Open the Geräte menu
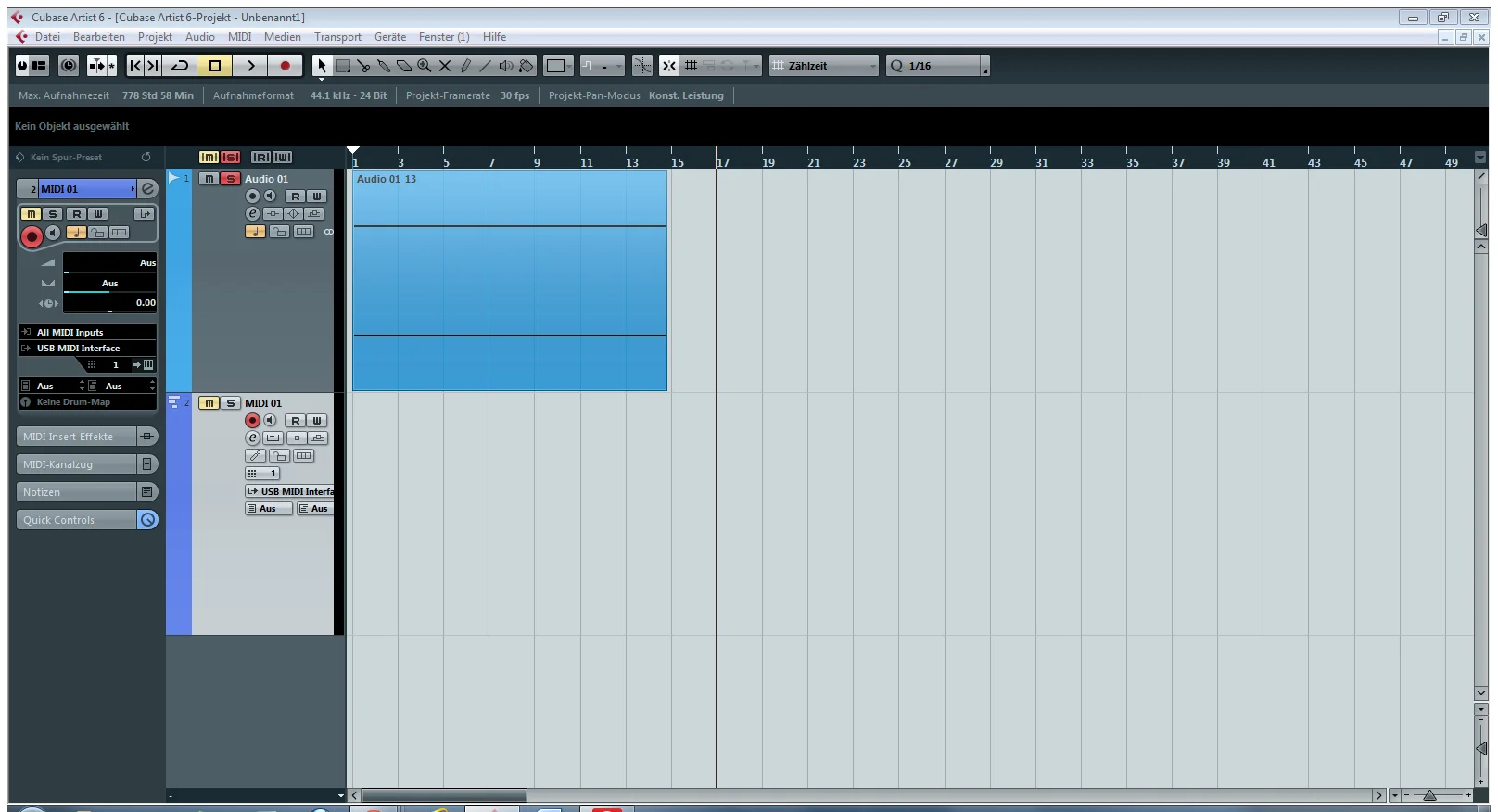Screen dimensions: 1498x812 point(390,37)
